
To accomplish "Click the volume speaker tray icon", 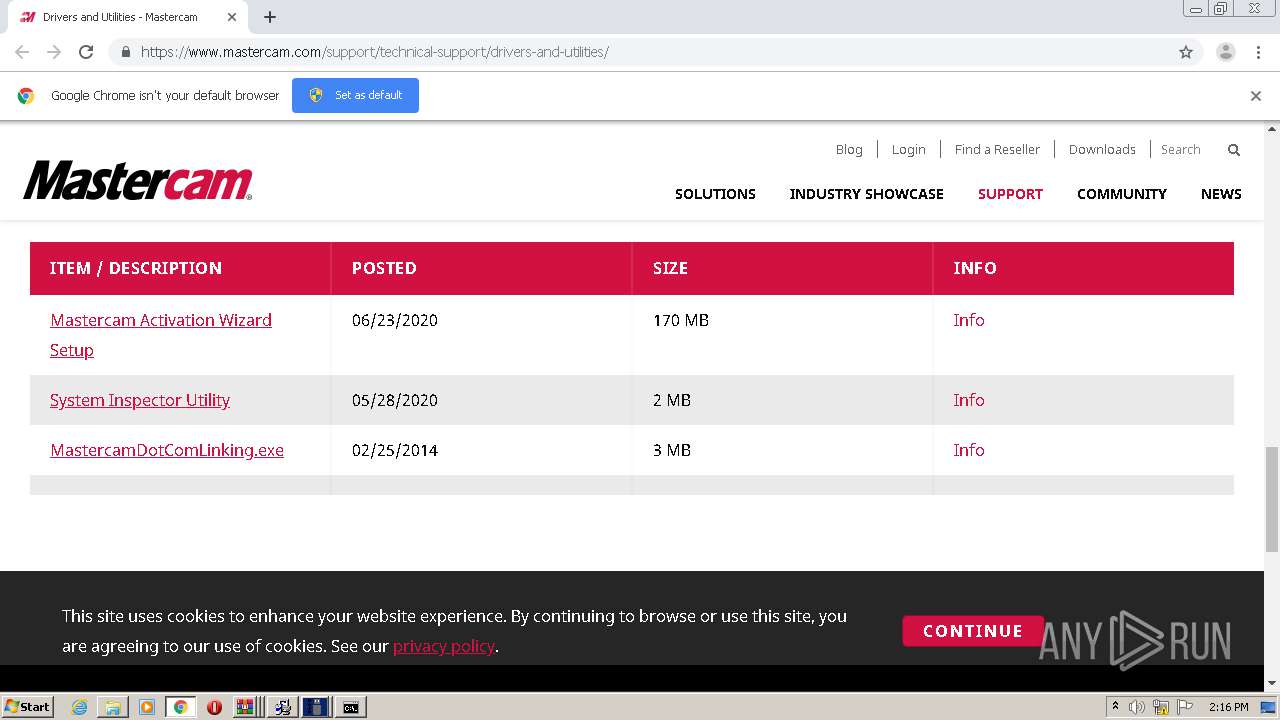I will click(1137, 707).
